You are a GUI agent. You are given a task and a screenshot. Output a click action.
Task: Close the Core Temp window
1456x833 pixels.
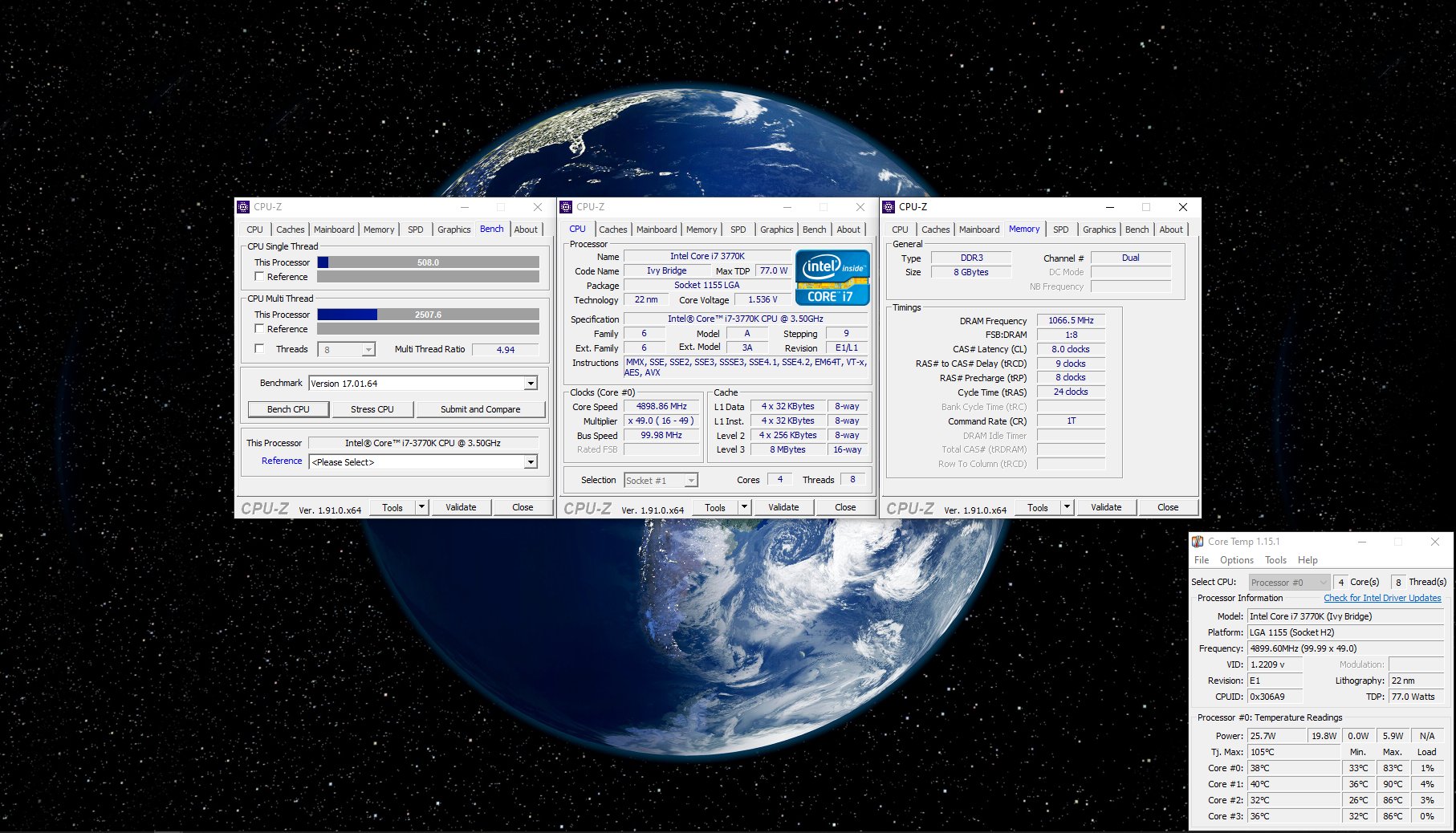[1435, 542]
